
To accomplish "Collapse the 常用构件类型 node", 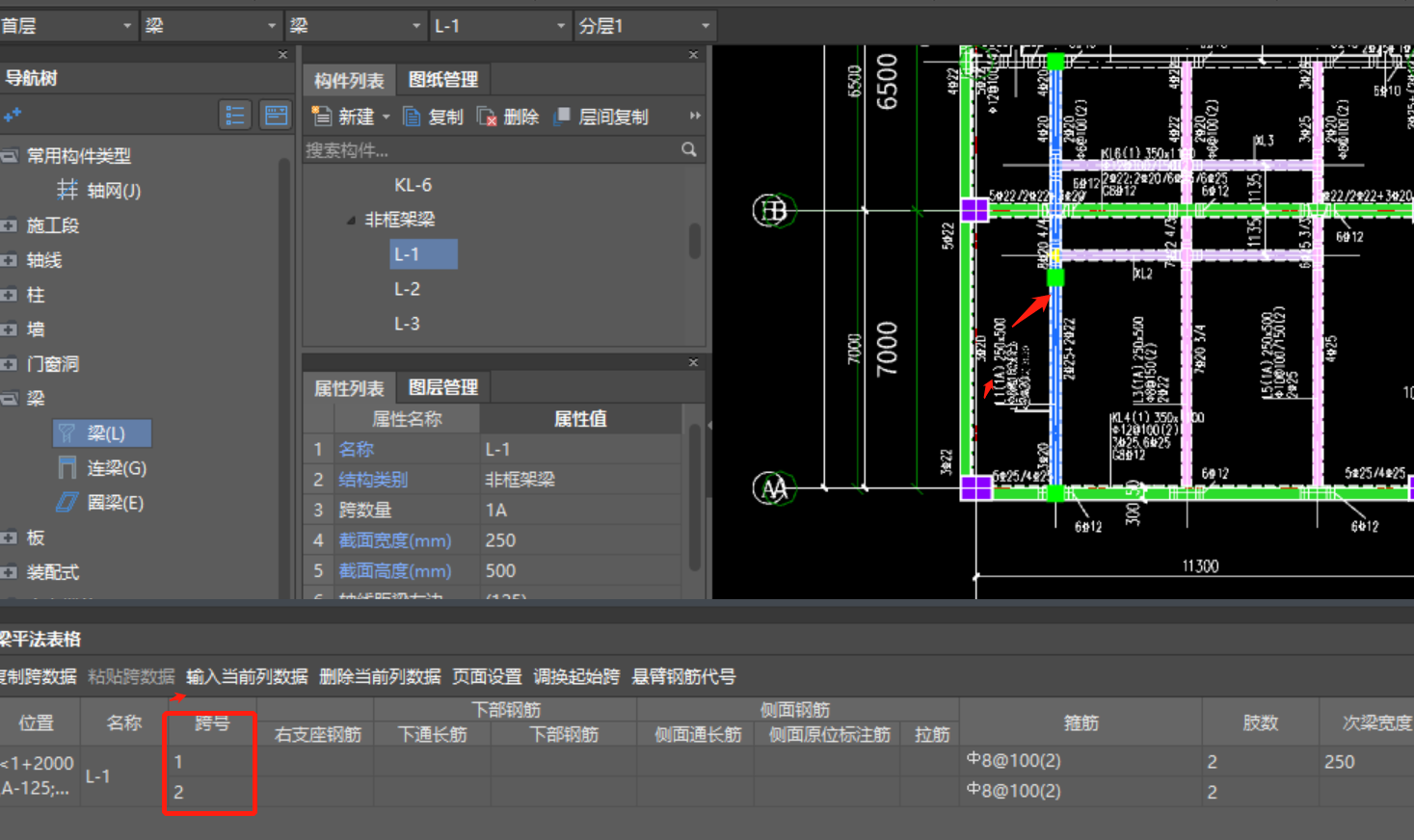I will coord(9,155).
